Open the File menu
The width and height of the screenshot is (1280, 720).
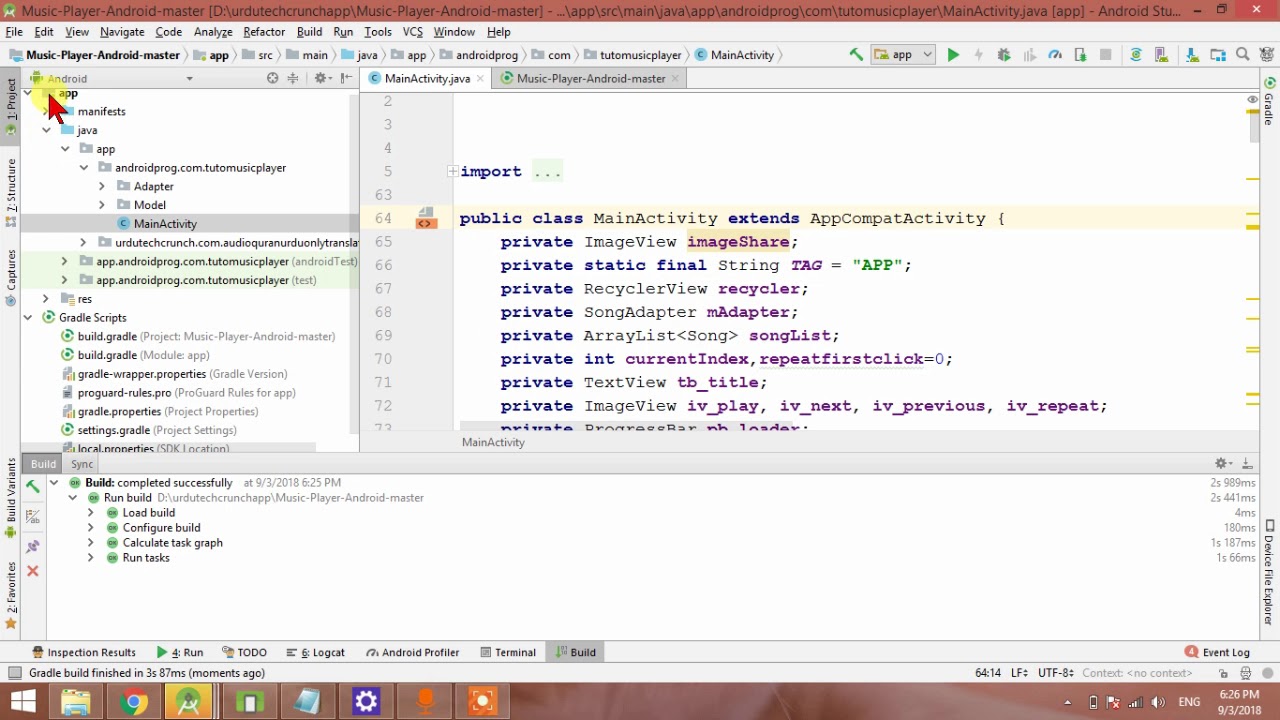click(x=14, y=32)
